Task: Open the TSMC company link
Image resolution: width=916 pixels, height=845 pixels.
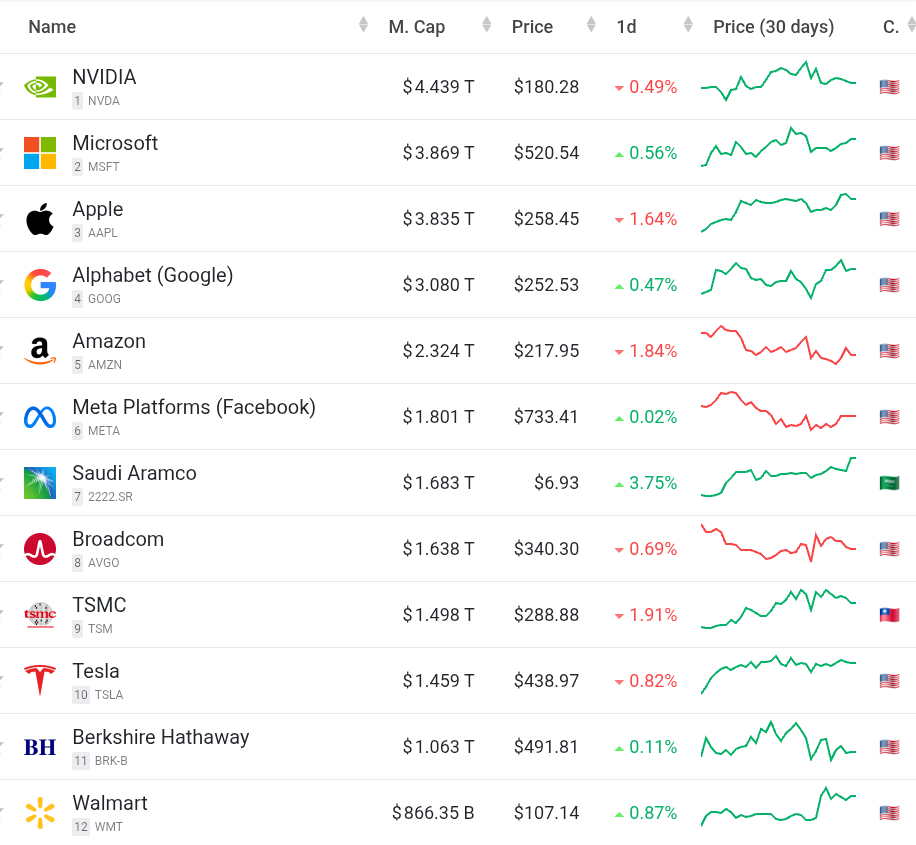Action: pyautogui.click(x=99, y=606)
